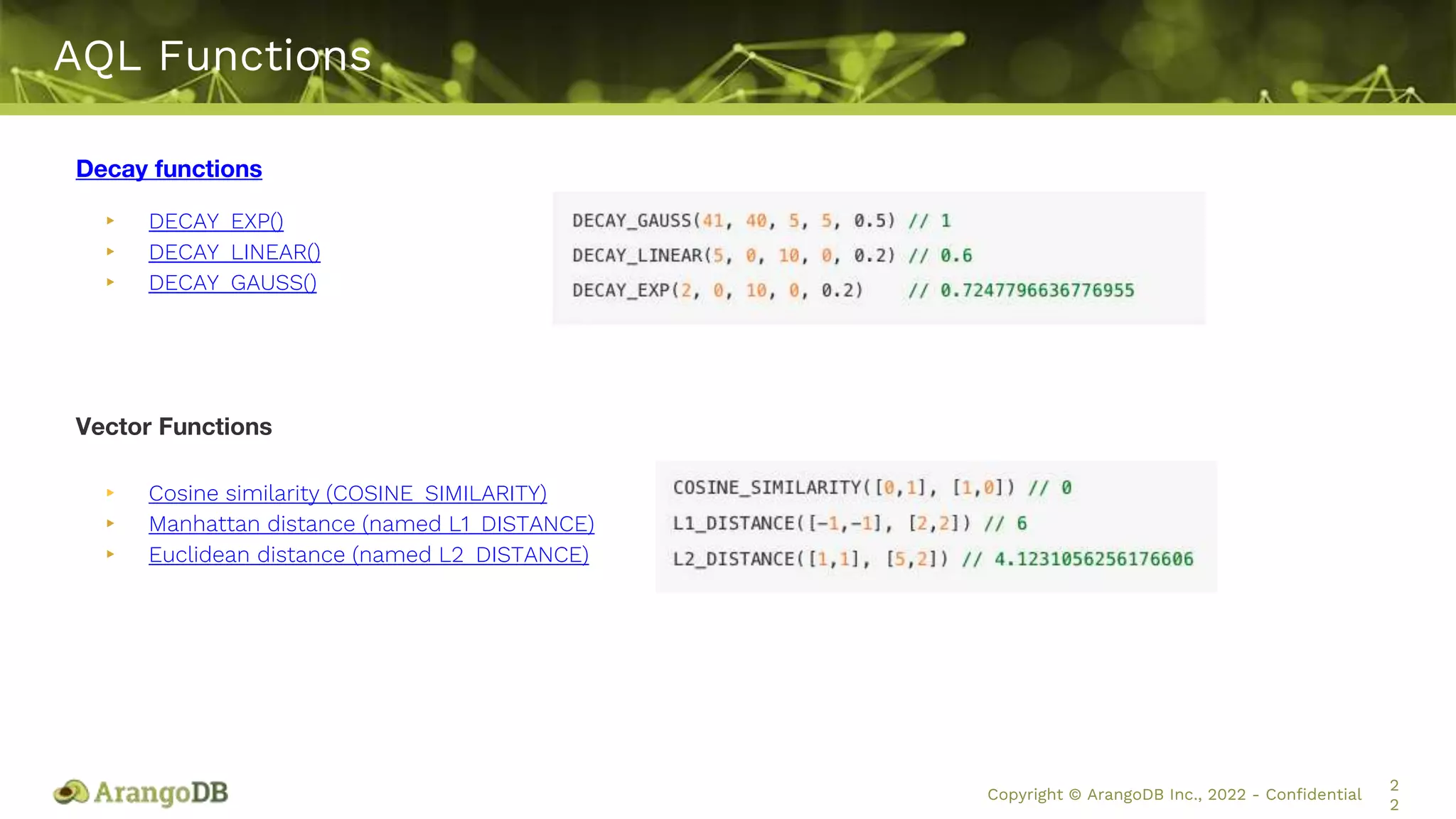Viewport: 1456px width, 819px height.
Task: Click the bullet arrow beside DECAY_GAUSS()
Action: pyautogui.click(x=110, y=282)
